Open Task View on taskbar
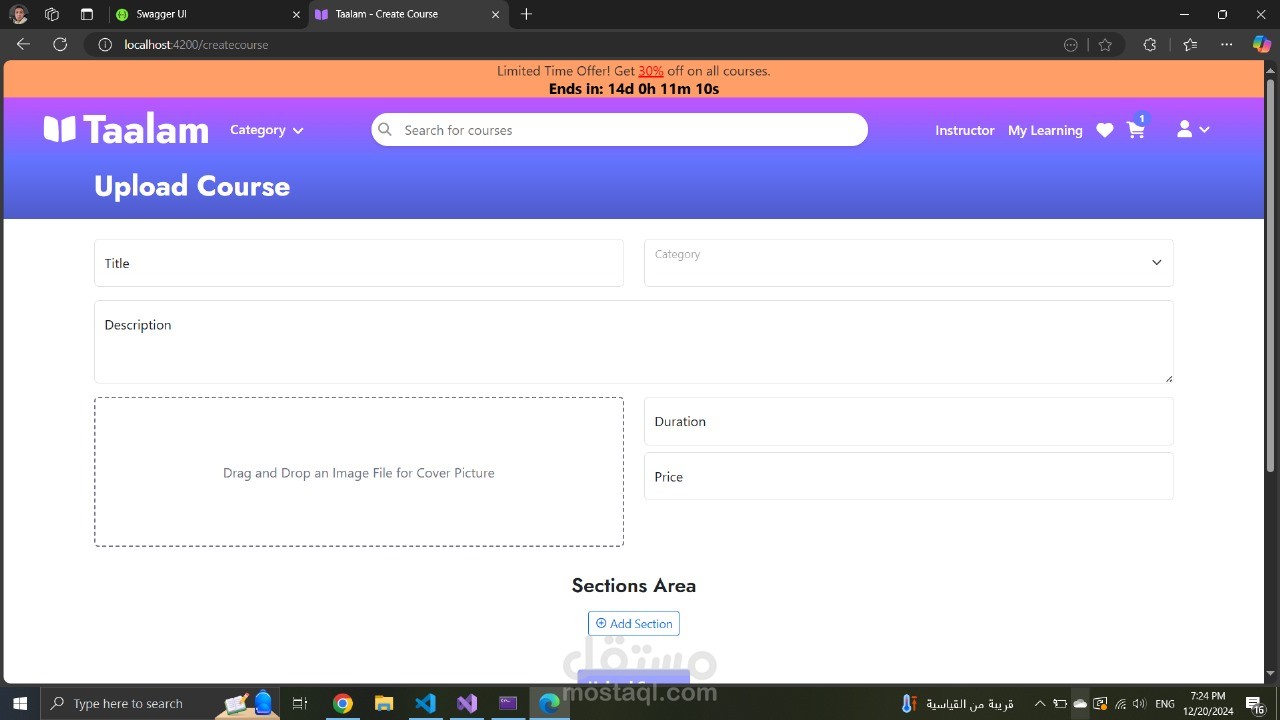Screen dimensions: 1280x720 click(x=300, y=703)
